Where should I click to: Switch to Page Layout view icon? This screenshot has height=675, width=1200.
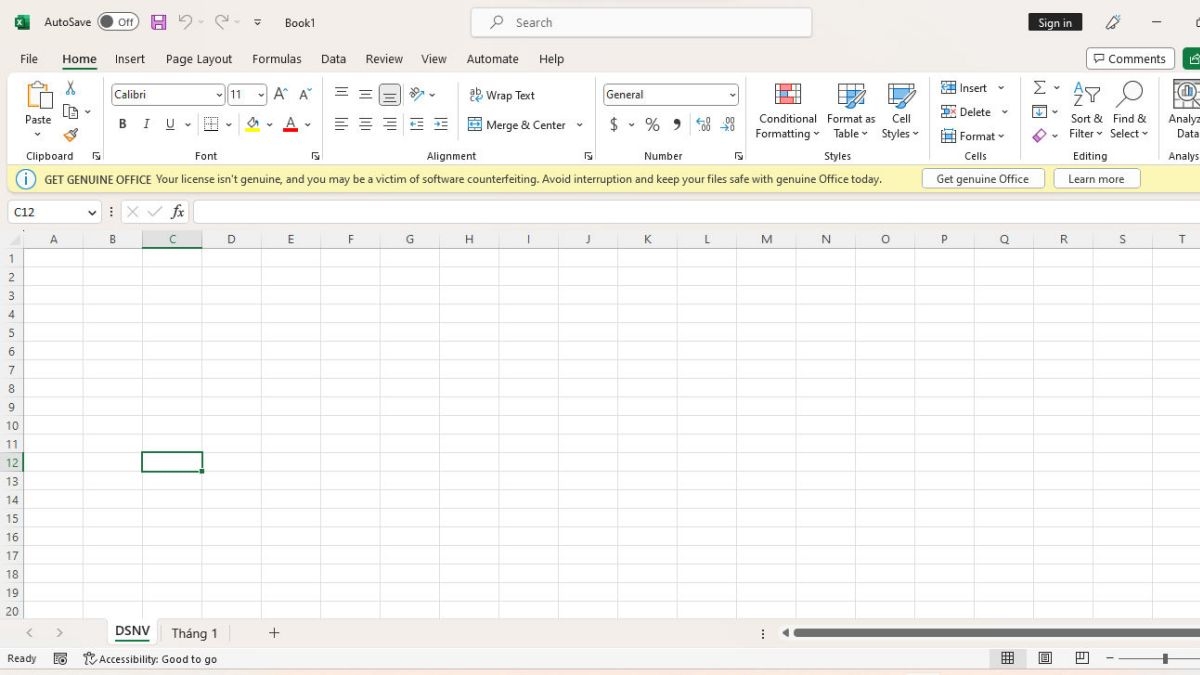pyautogui.click(x=1045, y=658)
